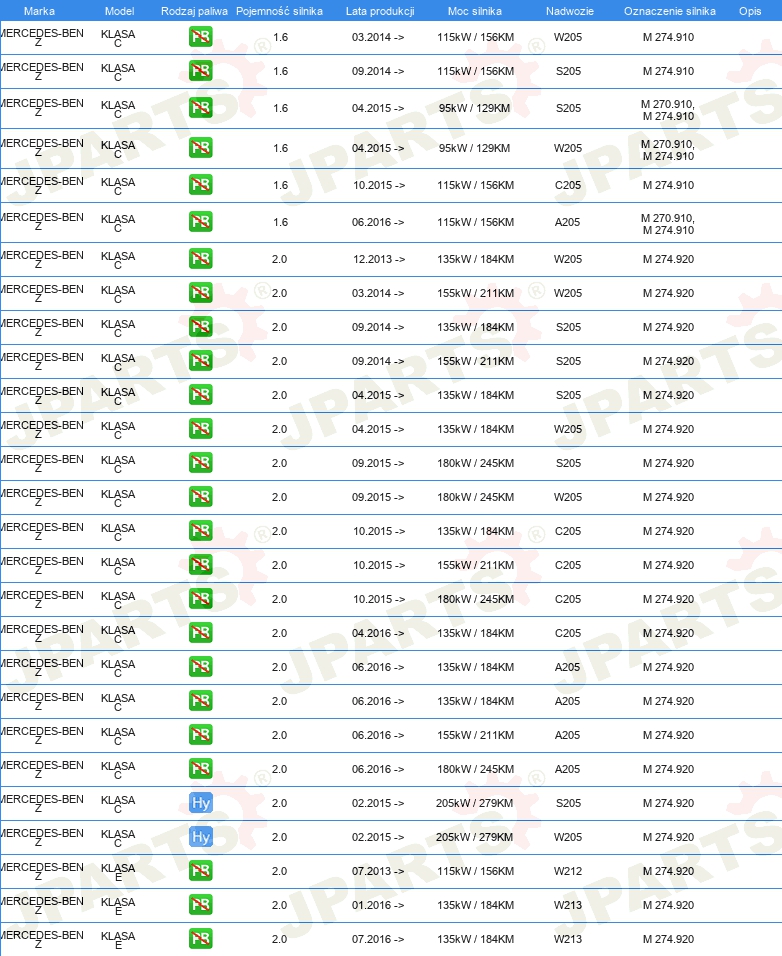Click 'M 270.910, M 274.910' in the A205 row
Screen dimensions: 782x956
(668, 224)
